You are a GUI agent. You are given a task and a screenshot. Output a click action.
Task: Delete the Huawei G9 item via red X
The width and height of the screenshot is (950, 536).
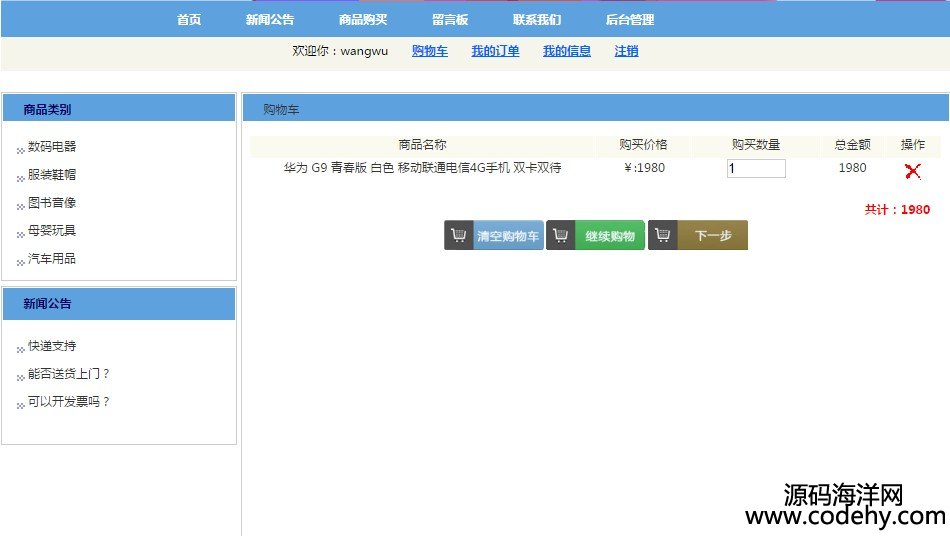click(x=912, y=171)
